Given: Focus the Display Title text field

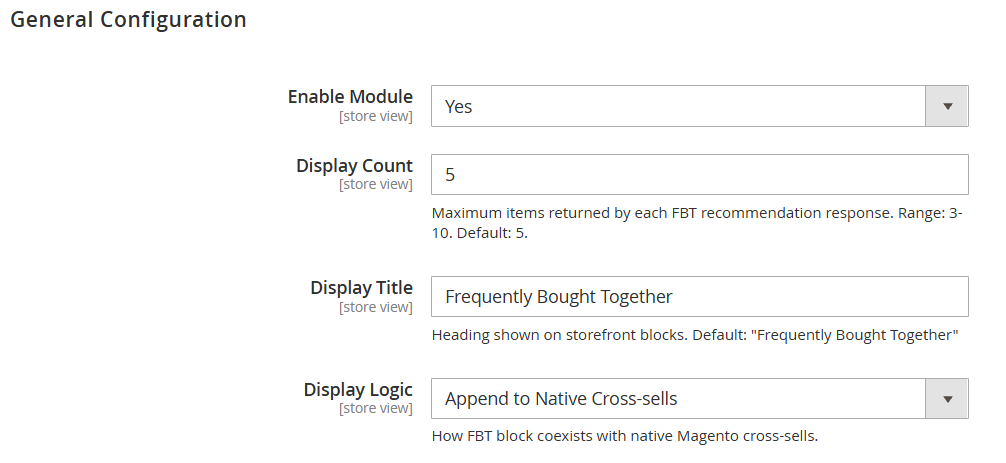Looking at the screenshot, I should [699, 296].
